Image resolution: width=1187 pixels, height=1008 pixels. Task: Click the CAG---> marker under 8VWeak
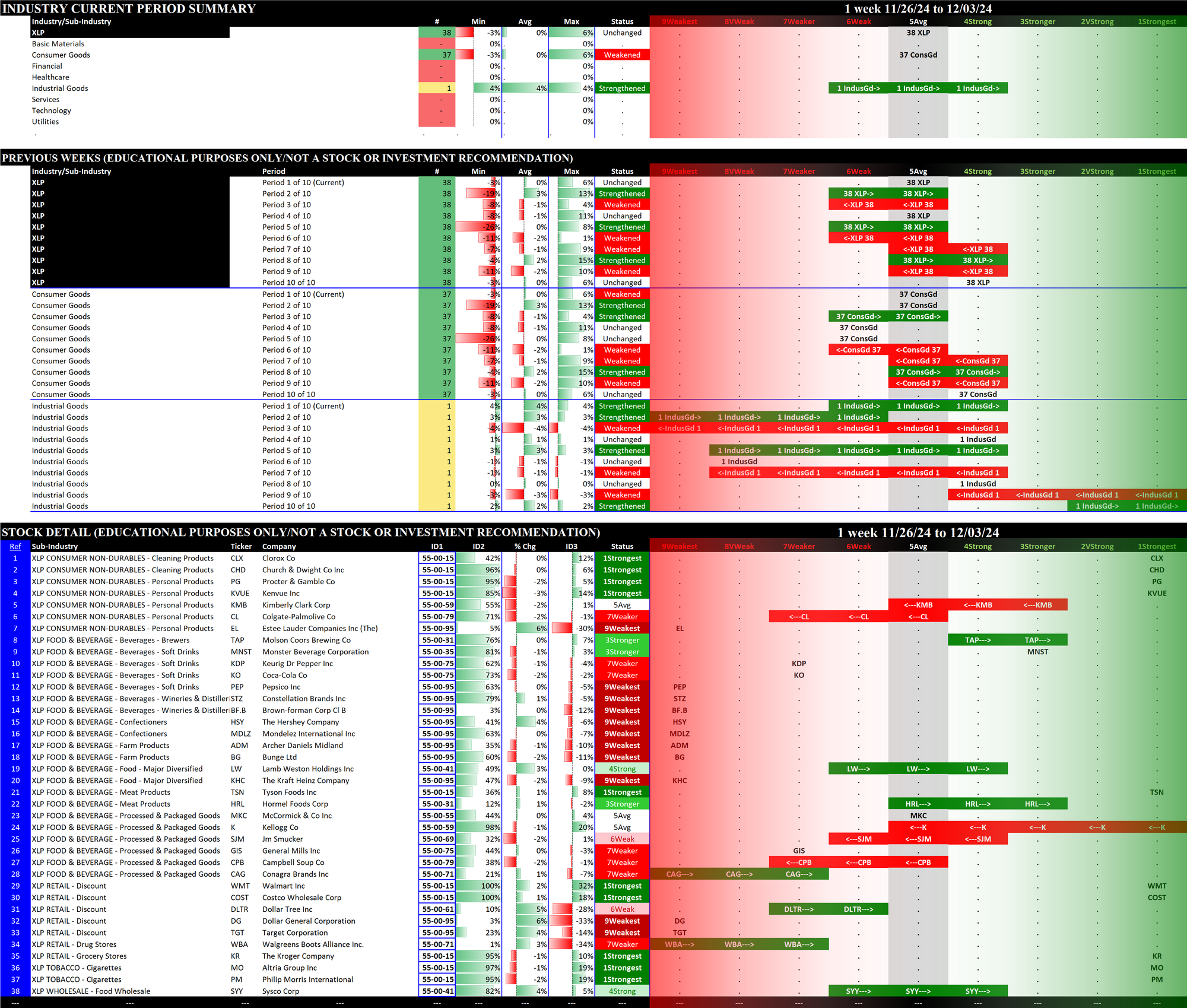coord(739,874)
